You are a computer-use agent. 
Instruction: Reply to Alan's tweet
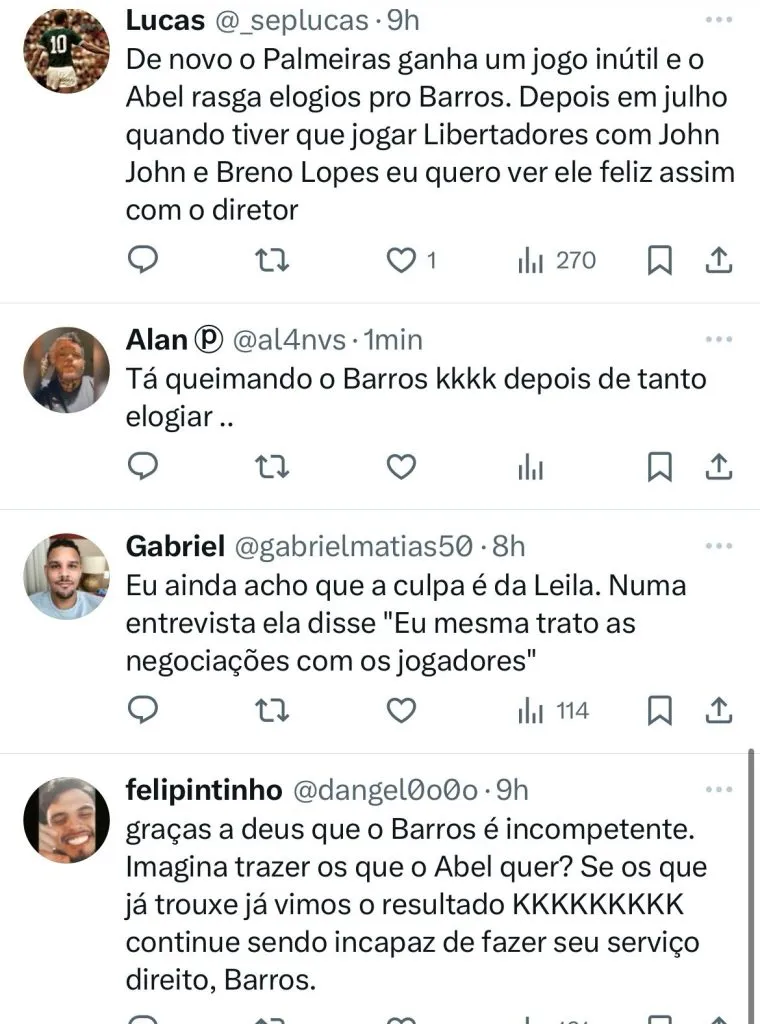pyautogui.click(x=145, y=466)
